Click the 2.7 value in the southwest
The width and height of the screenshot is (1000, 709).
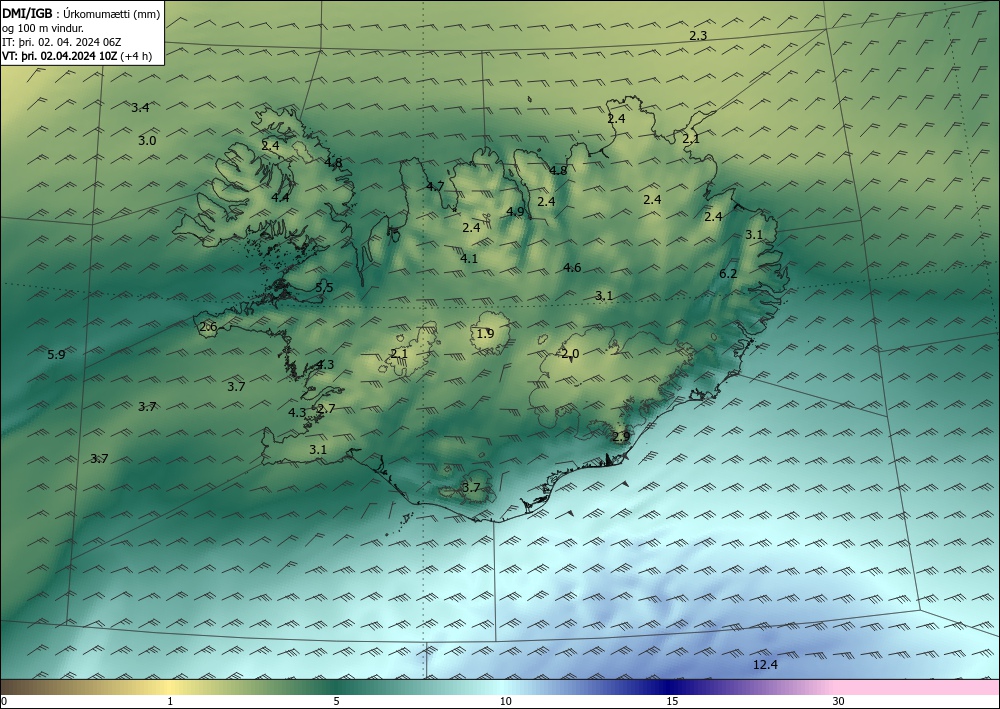(x=326, y=409)
